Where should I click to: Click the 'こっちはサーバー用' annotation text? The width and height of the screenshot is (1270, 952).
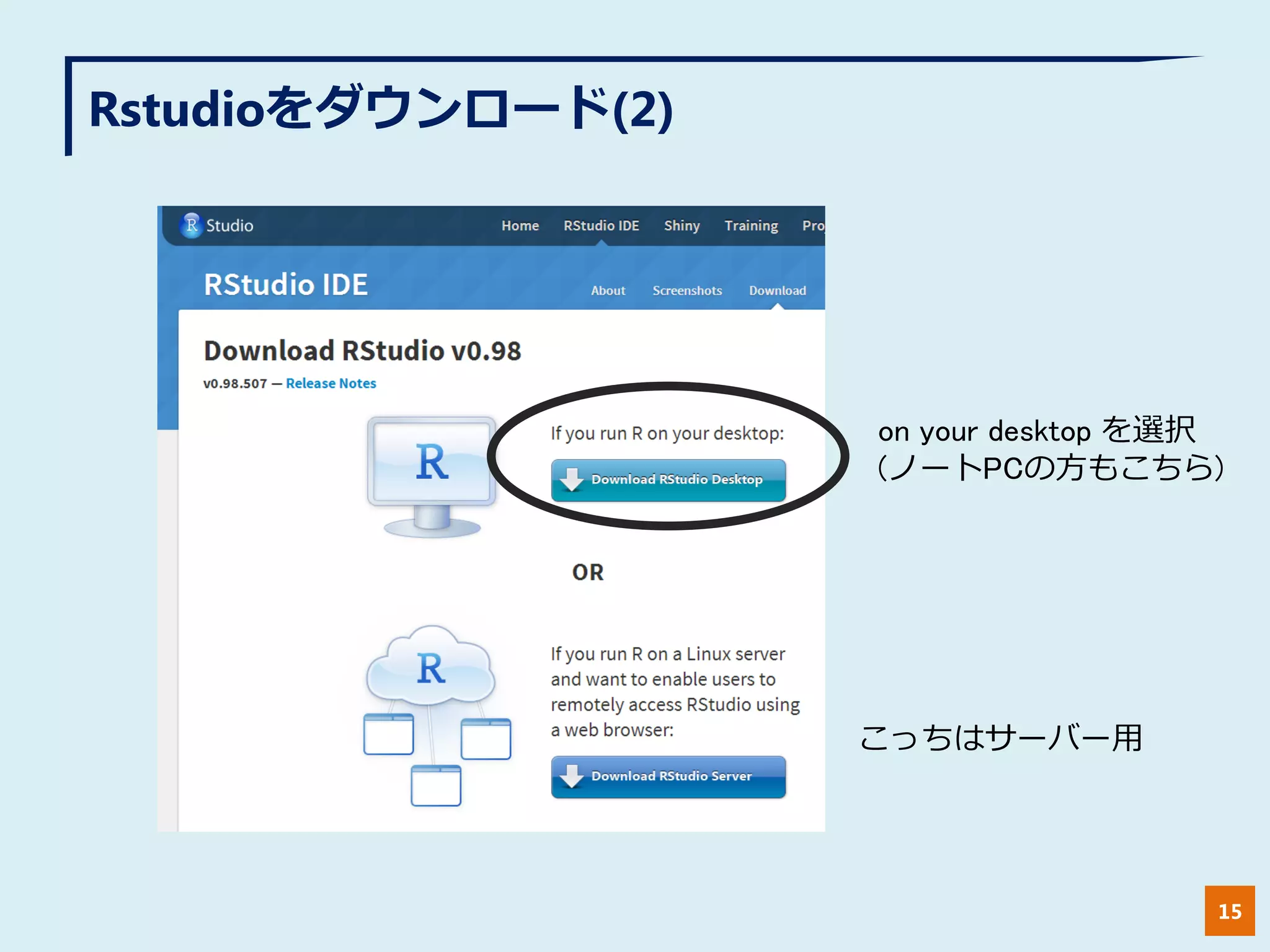(x=1001, y=738)
